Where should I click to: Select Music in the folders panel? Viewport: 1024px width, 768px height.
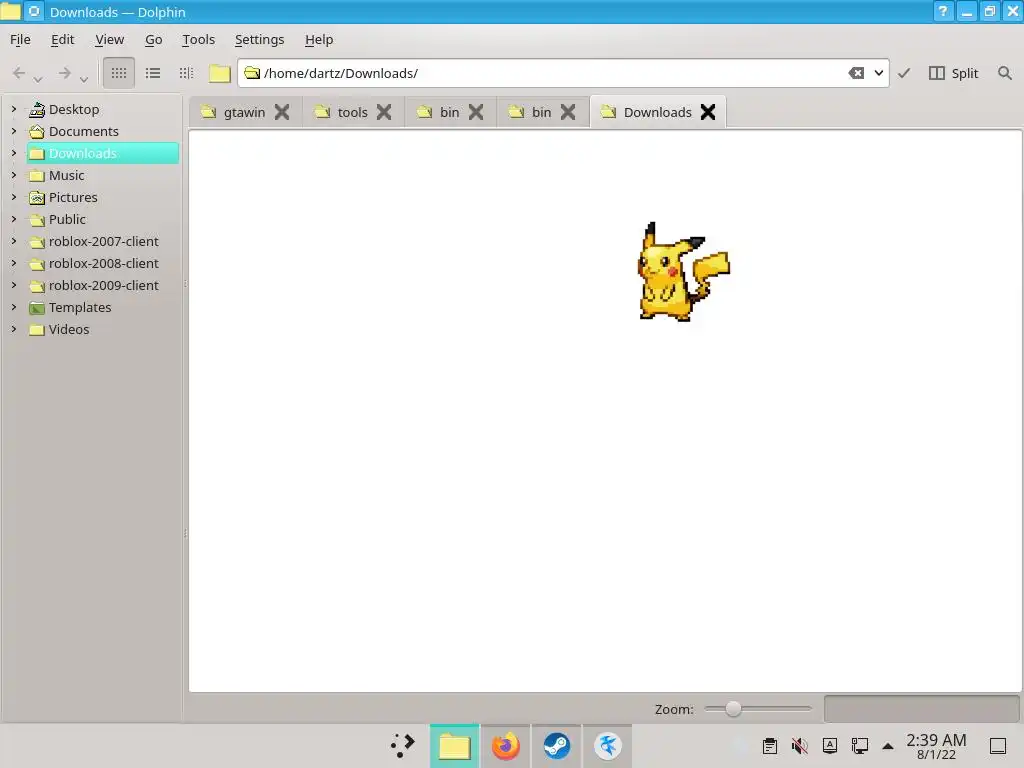pyautogui.click(x=57, y=175)
